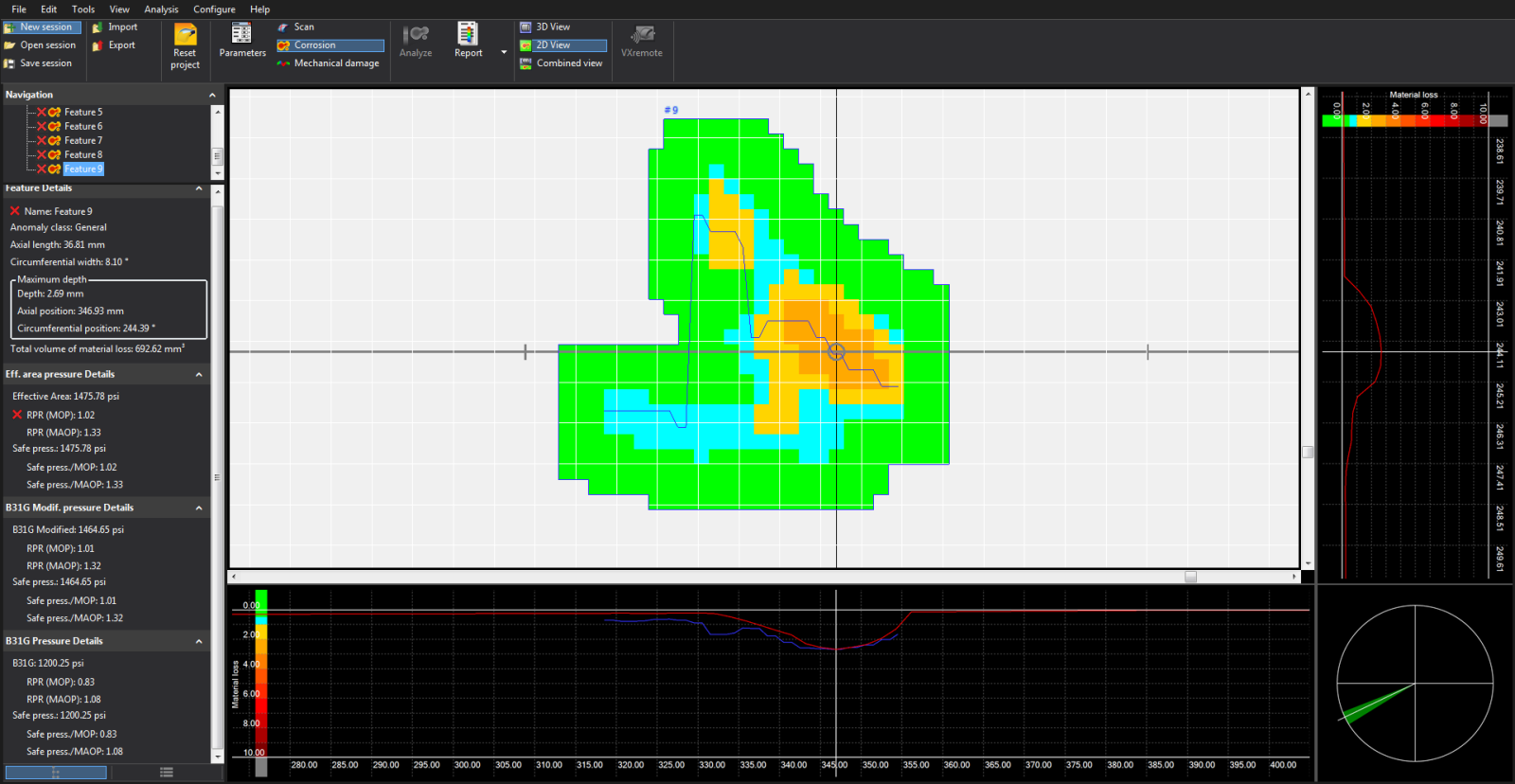Image resolution: width=1515 pixels, height=784 pixels.
Task: Click the horizontal scrollbar left arrow
Action: tap(234, 577)
